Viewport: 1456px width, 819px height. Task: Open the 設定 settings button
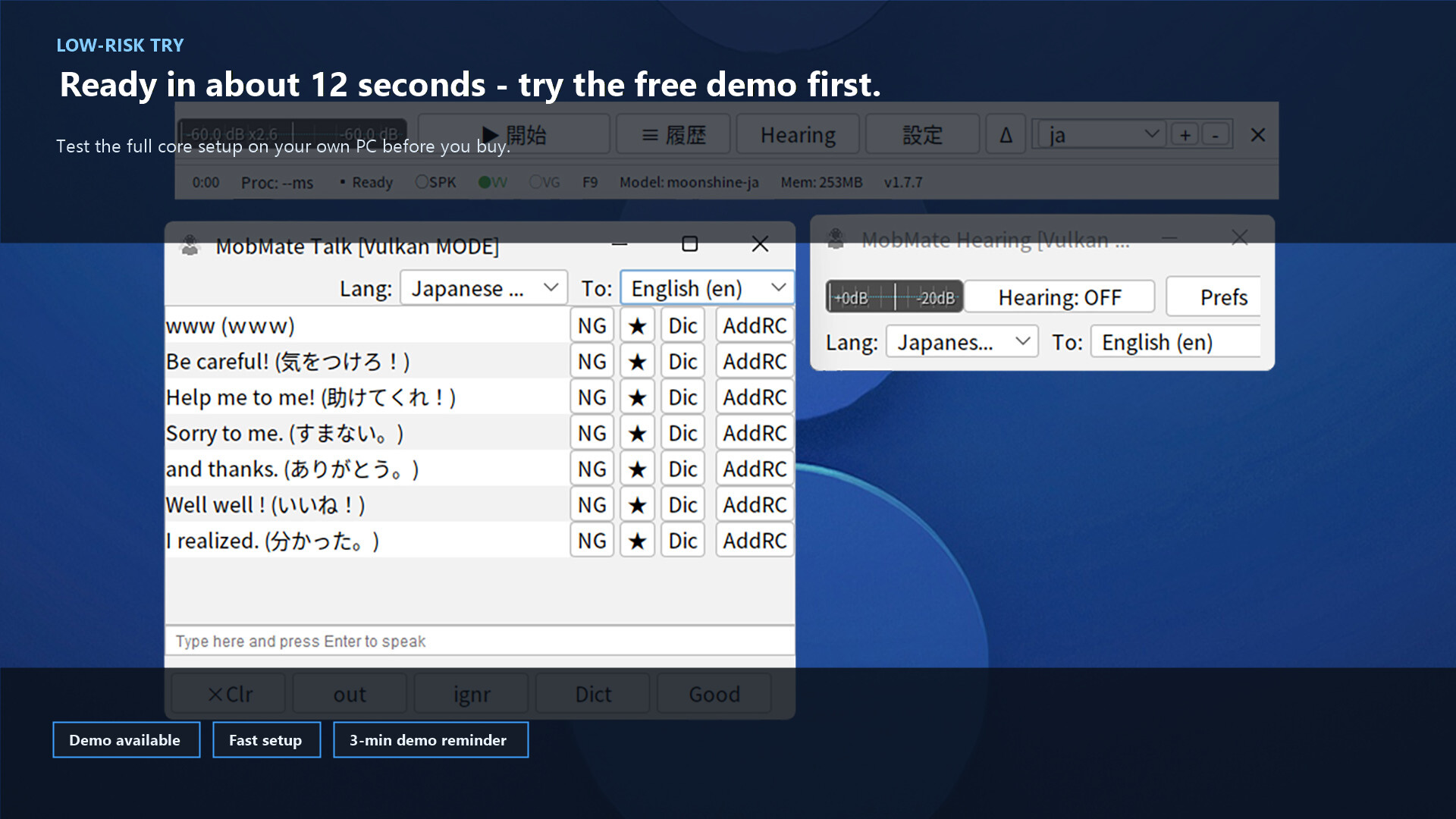(x=922, y=135)
